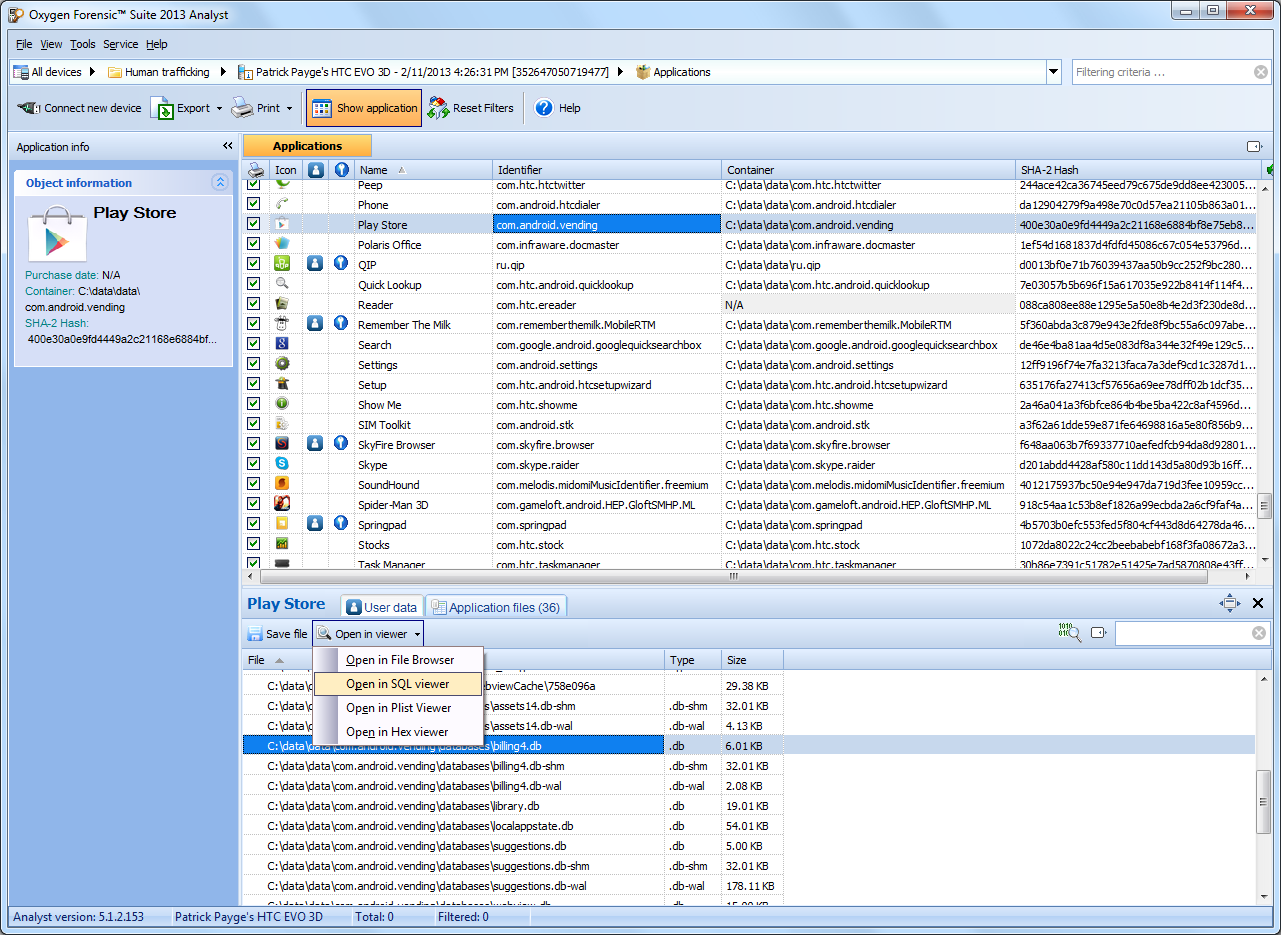Viewport: 1281px width, 935px height.
Task: Open the Print dropdown arrow
Action: tap(290, 108)
